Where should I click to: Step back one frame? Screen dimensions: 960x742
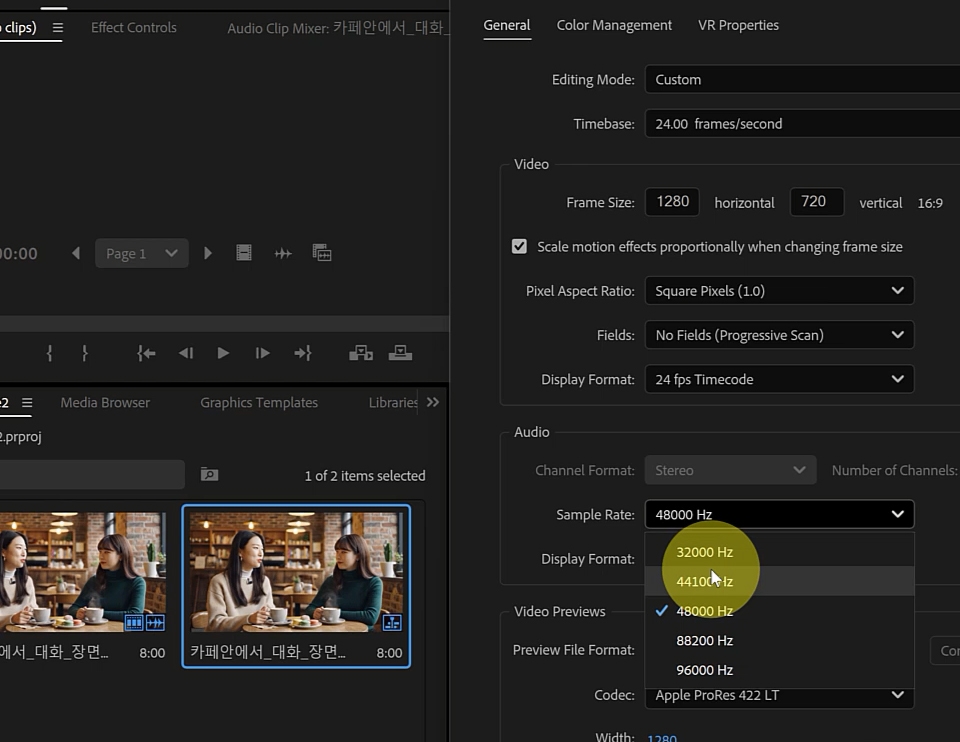point(186,353)
